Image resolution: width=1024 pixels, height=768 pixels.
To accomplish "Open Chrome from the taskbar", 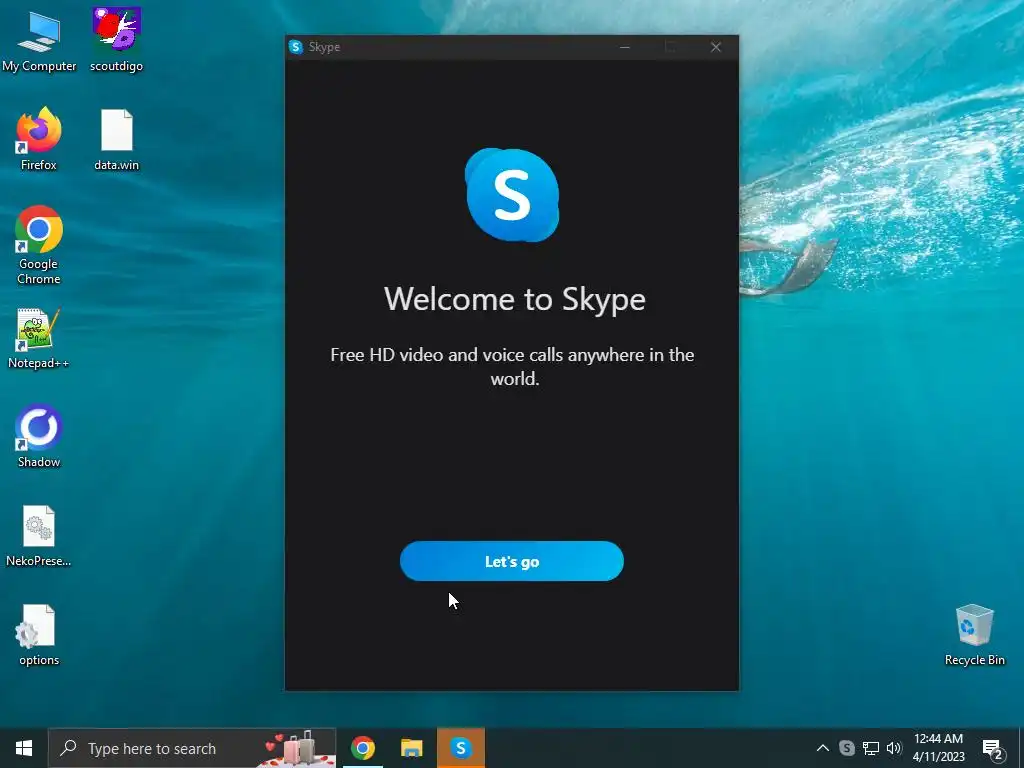I will click(362, 748).
